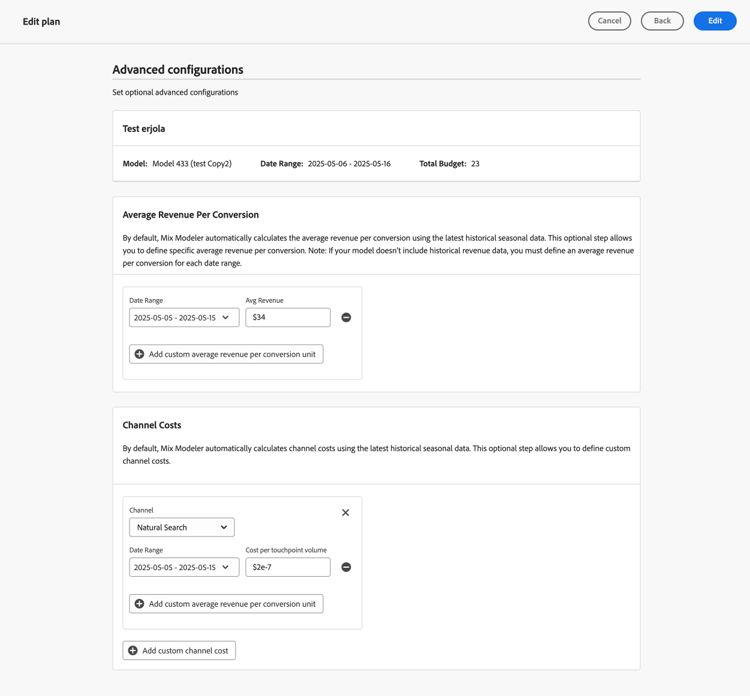Go back using the Back button
This screenshot has height=696, width=750.
click(x=662, y=21)
